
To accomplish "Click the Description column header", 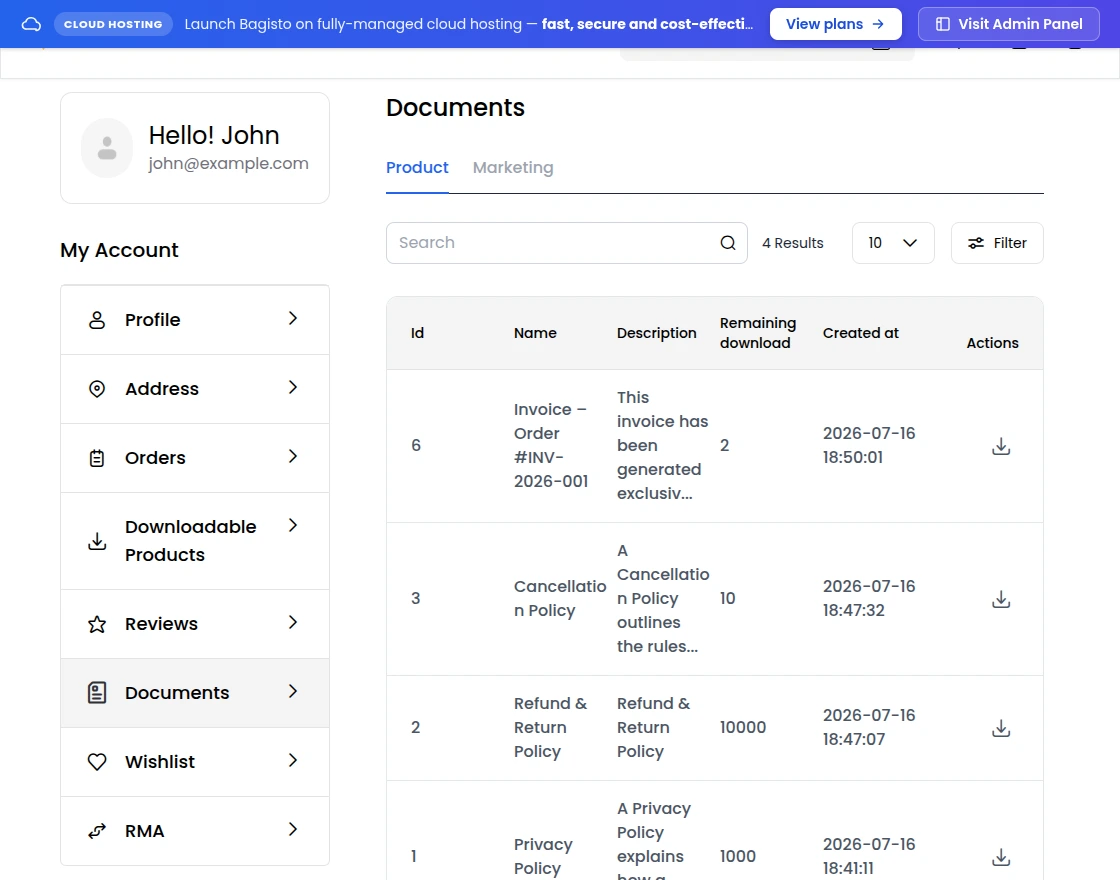I will (656, 333).
